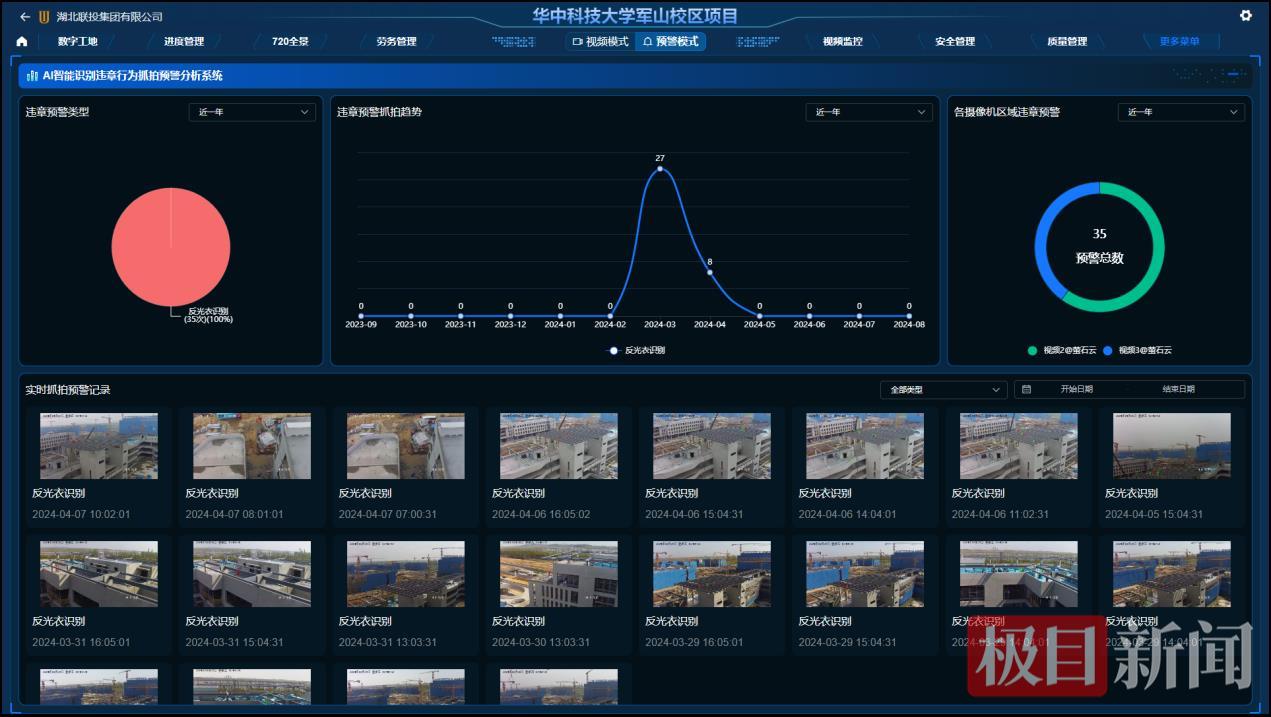Click the home icon in the navigation bar

pos(21,41)
